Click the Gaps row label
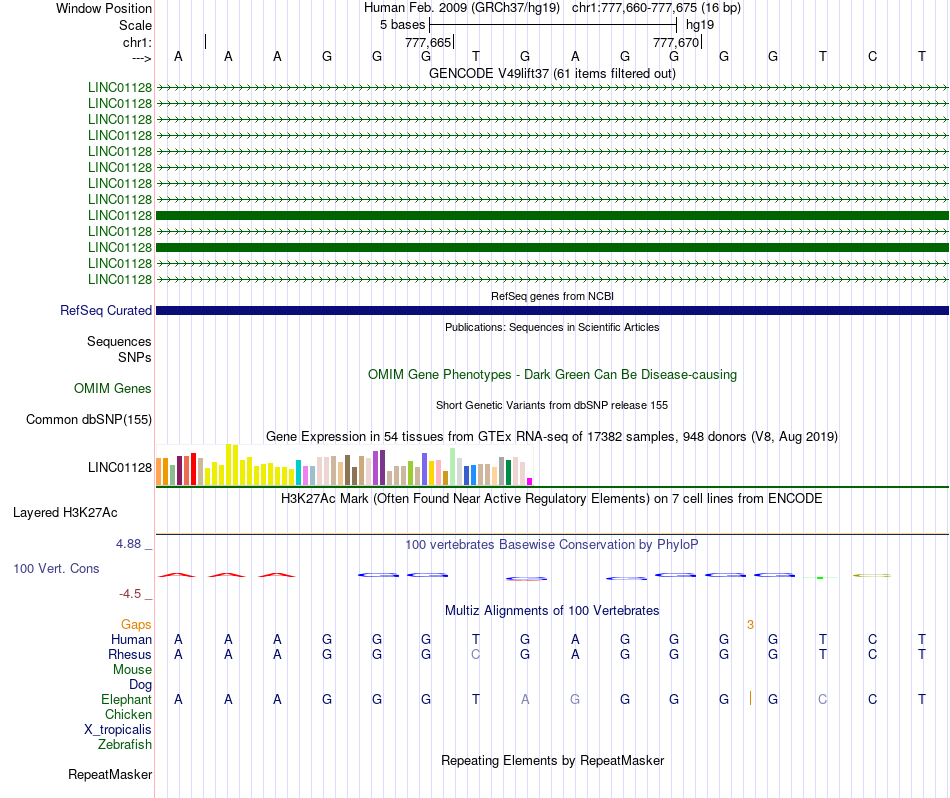The height and width of the screenshot is (798, 950). [x=136, y=624]
